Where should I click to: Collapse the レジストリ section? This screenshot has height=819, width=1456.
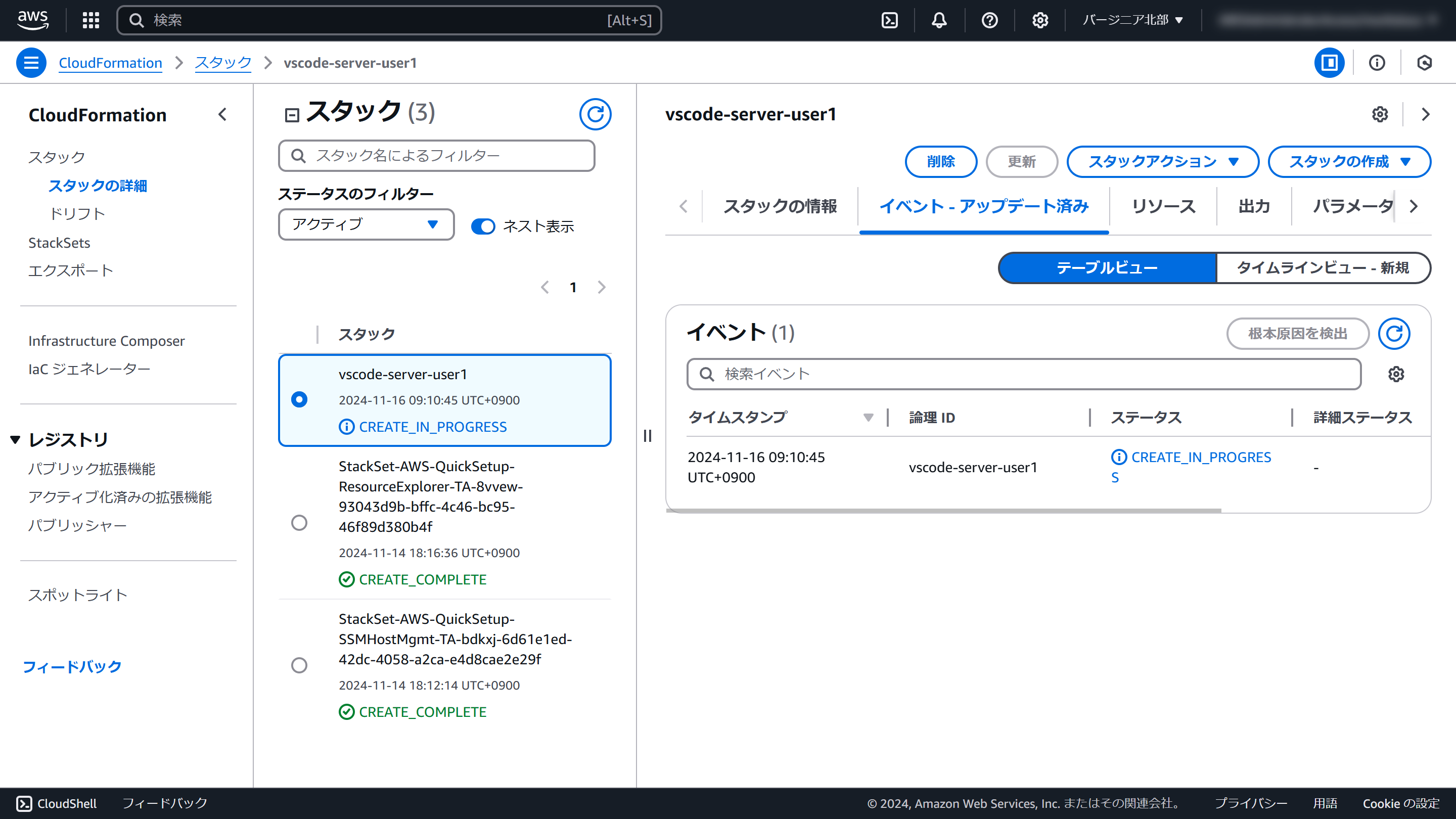[15, 440]
